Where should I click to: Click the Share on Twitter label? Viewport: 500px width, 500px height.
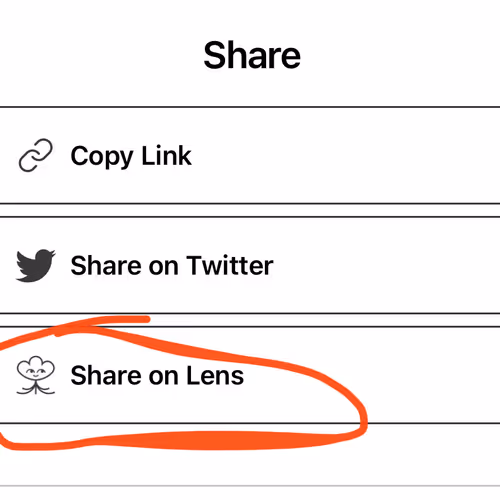pyautogui.click(x=172, y=265)
